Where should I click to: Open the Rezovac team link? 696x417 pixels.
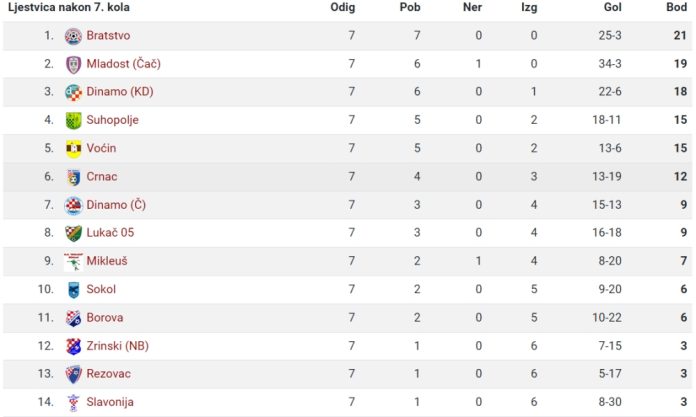(x=109, y=374)
